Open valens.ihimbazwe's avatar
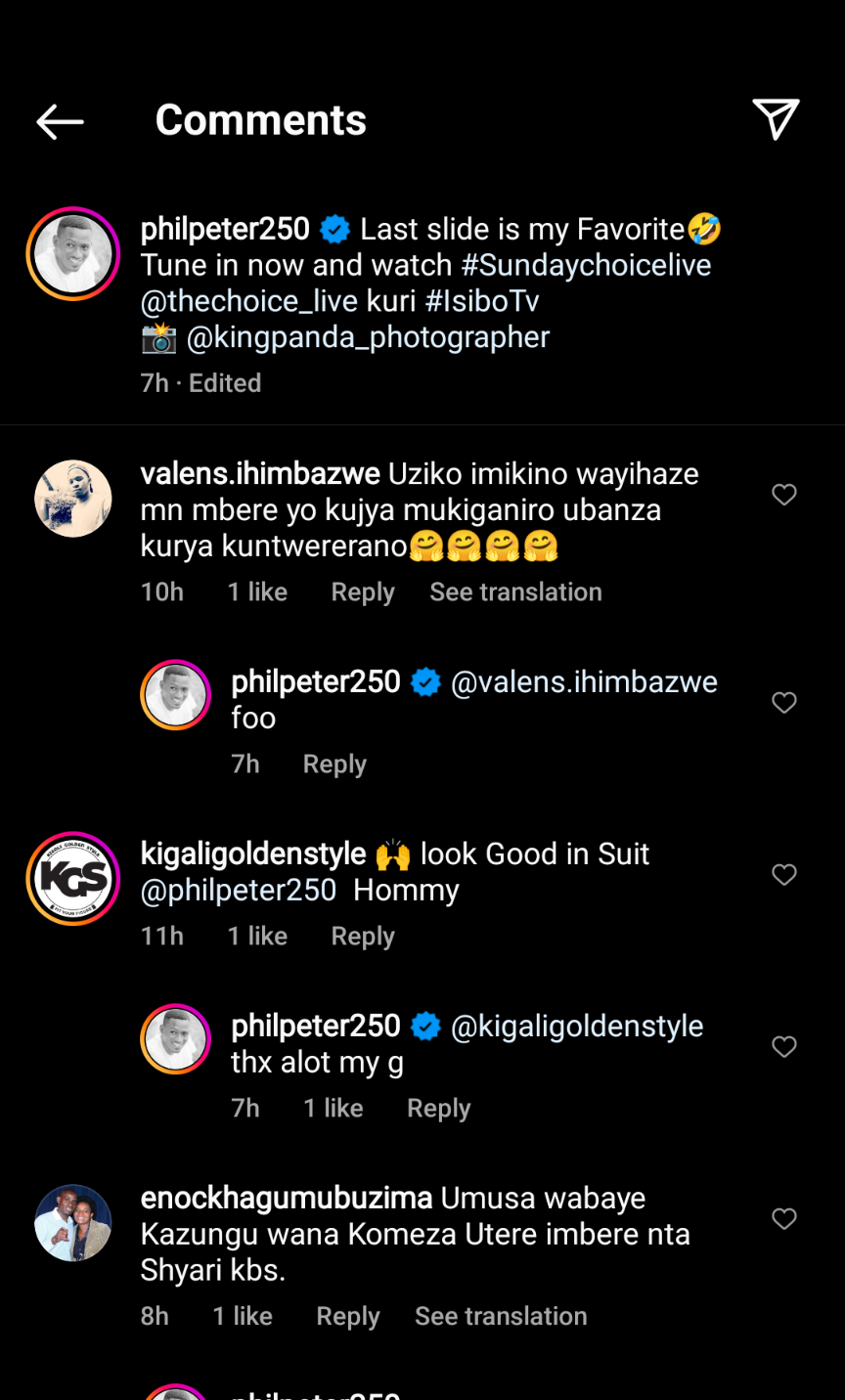Image resolution: width=845 pixels, height=1400 pixels. [73, 499]
